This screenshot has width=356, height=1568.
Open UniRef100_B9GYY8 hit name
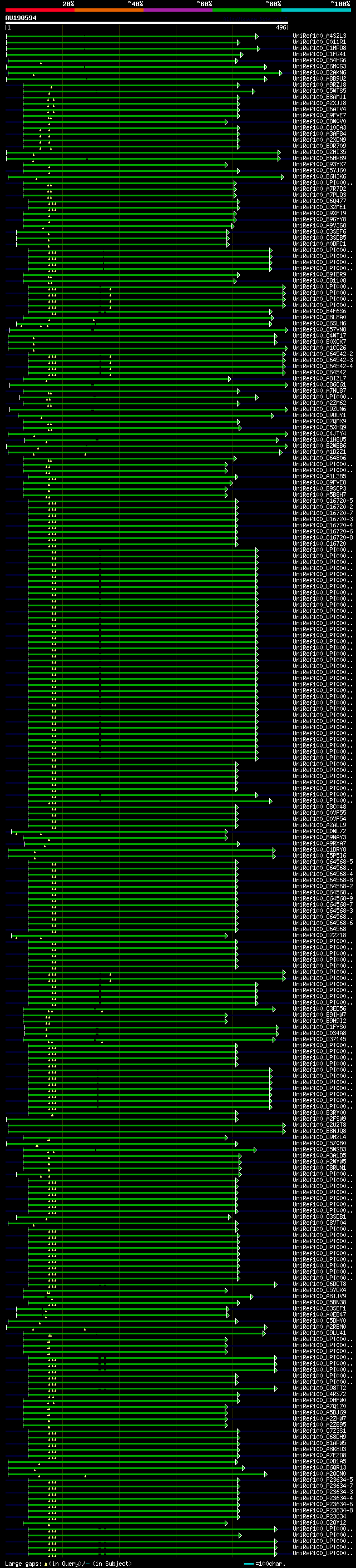coord(319,219)
